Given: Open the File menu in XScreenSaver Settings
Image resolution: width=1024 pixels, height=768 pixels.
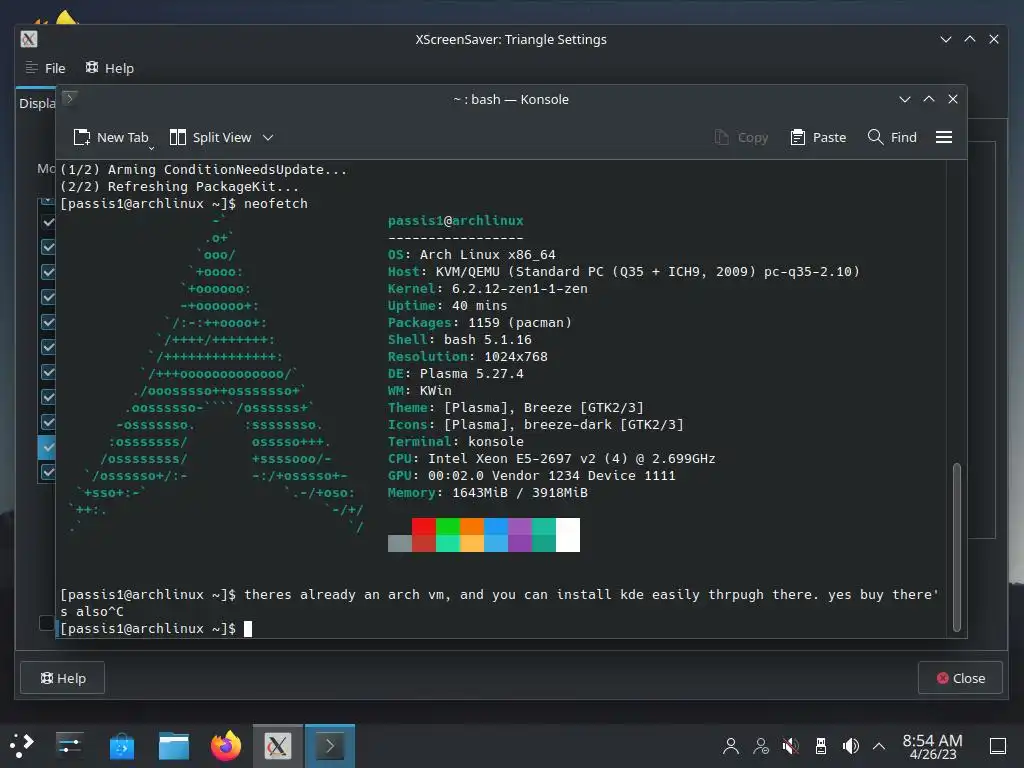Looking at the screenshot, I should pyautogui.click(x=45, y=68).
